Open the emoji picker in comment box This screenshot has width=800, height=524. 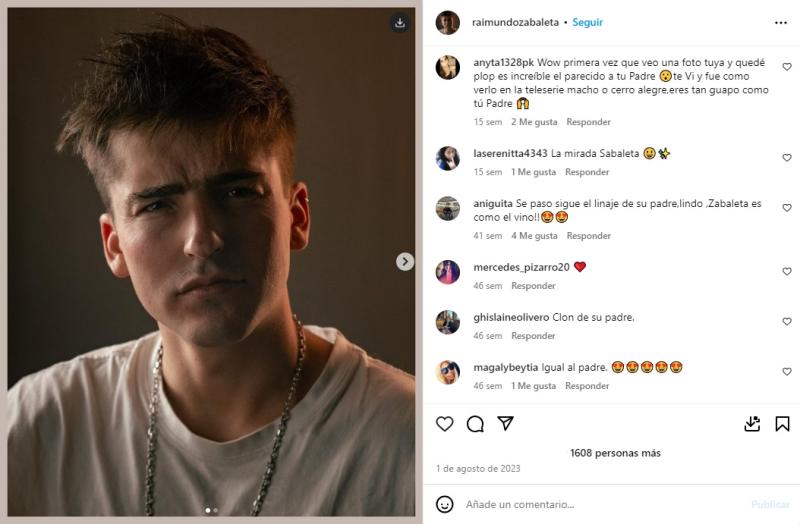pos(445,504)
